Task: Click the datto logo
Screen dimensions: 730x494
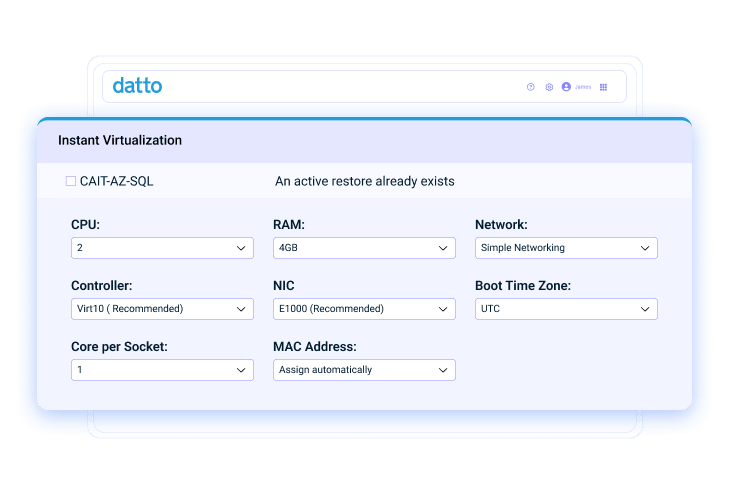Action: click(137, 86)
